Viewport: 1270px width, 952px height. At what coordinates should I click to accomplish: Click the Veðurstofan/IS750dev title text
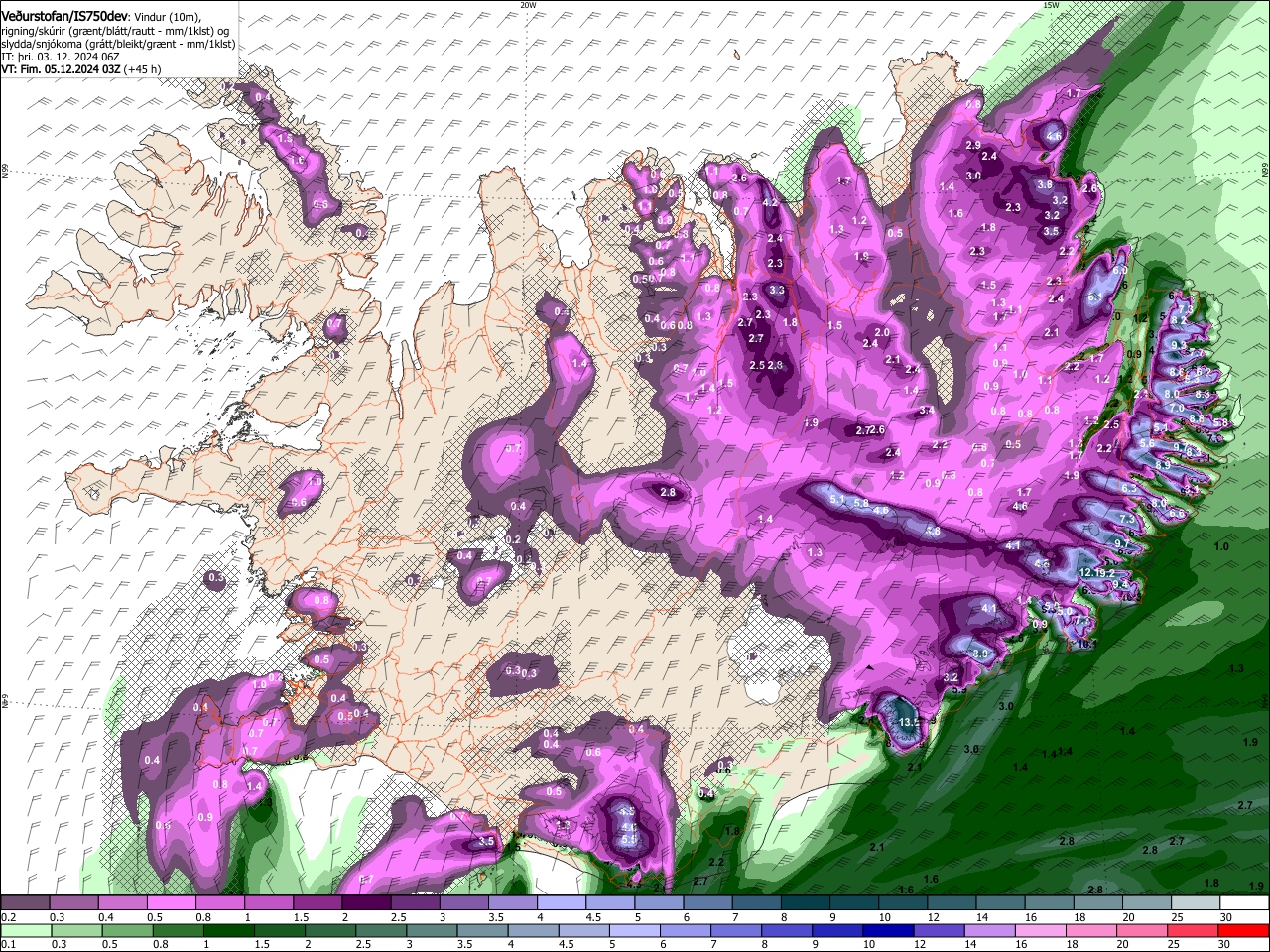[64, 16]
